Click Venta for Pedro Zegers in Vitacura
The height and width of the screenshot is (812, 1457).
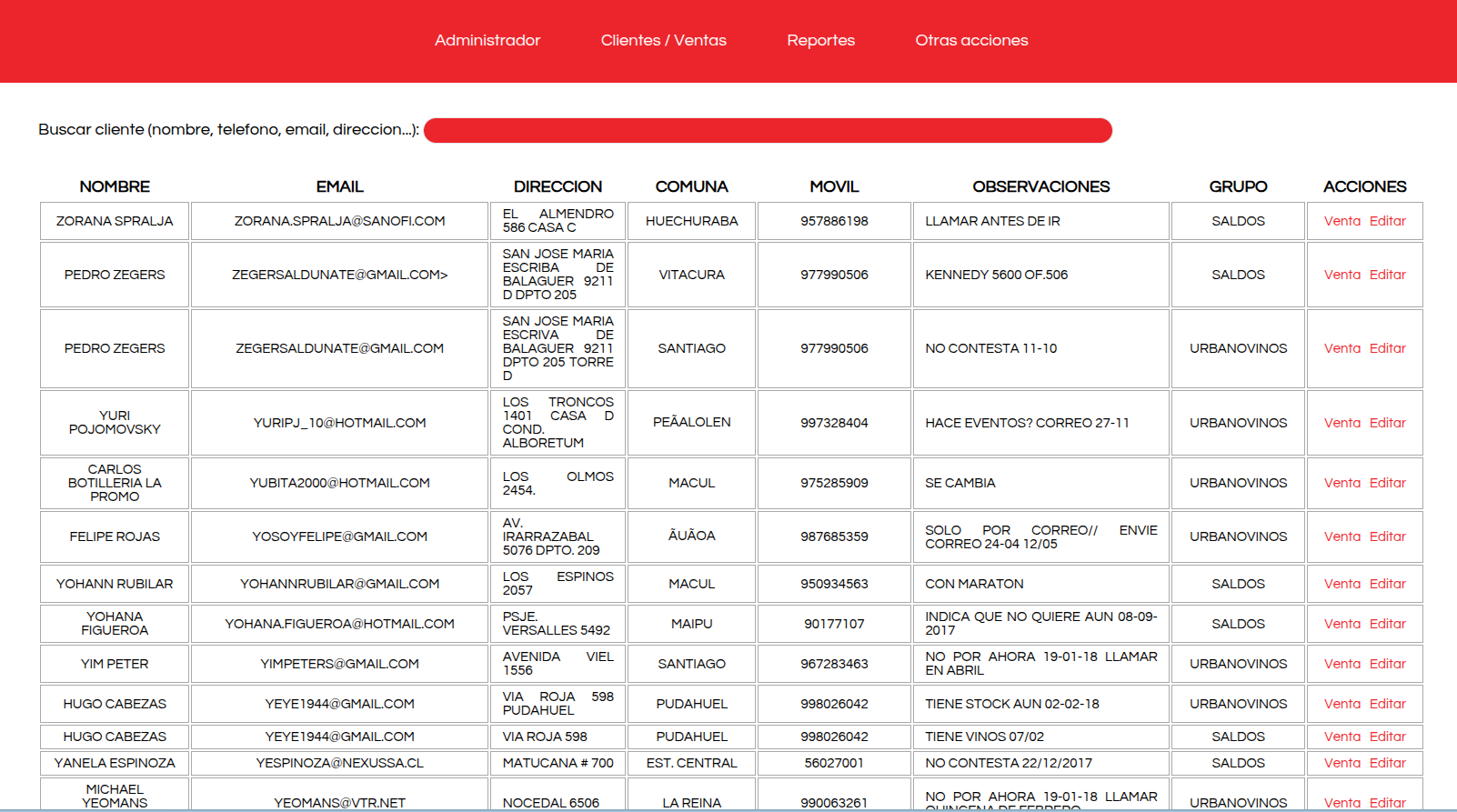[x=1341, y=275]
